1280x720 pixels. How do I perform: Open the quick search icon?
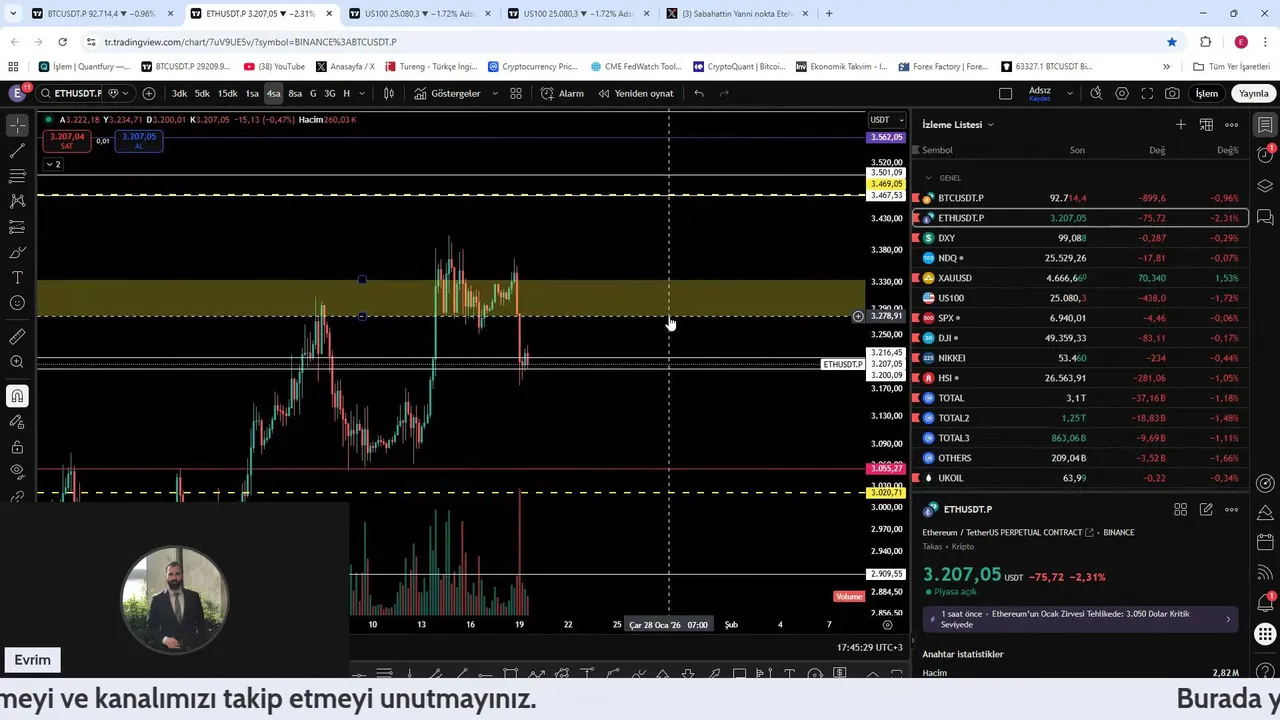(1096, 93)
